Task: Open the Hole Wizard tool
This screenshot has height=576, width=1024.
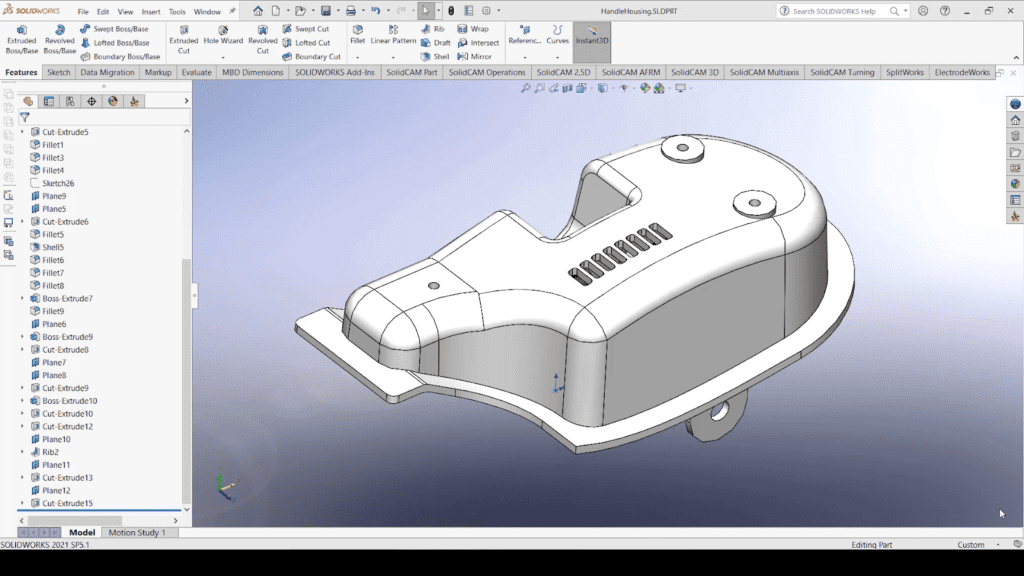Action: click(223, 37)
